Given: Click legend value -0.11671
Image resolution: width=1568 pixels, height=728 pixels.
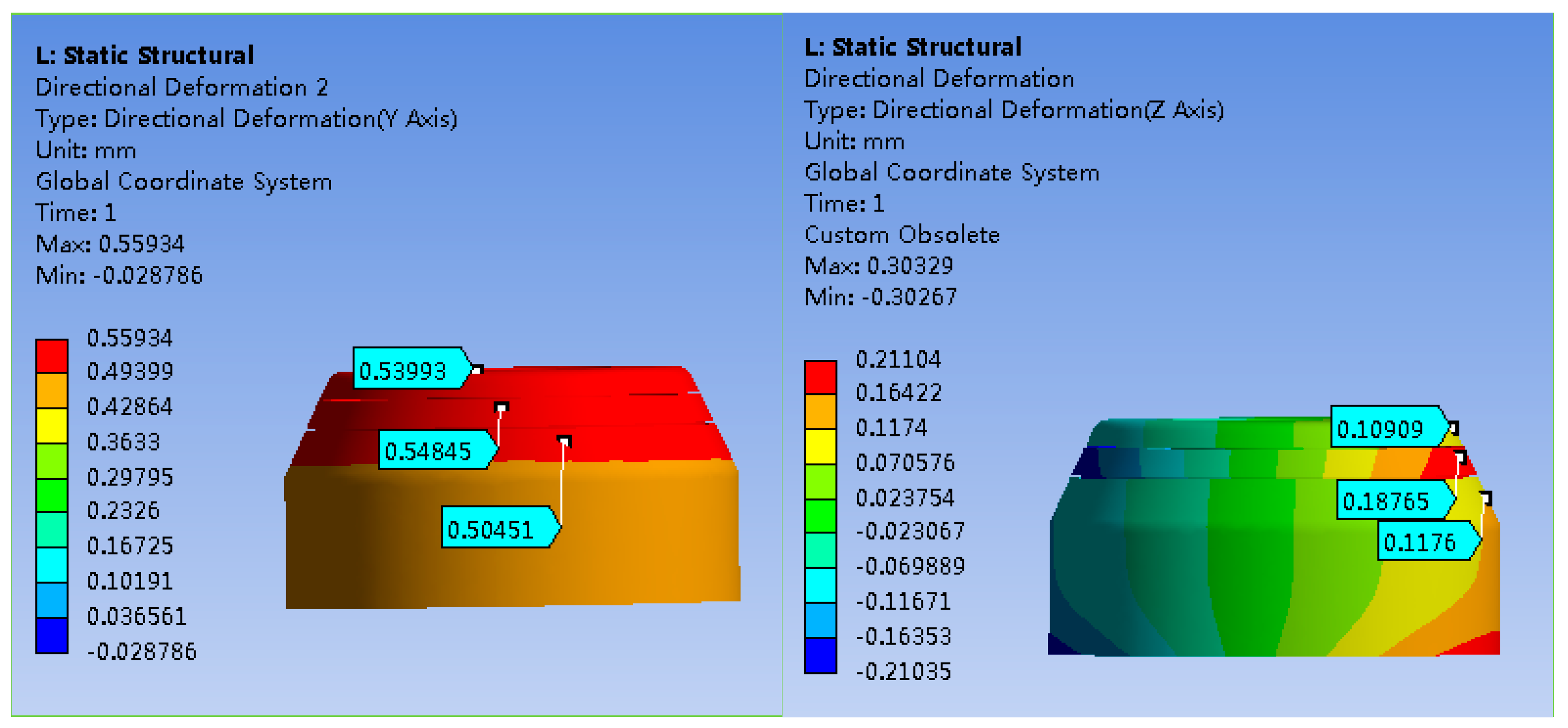Looking at the screenshot, I should [x=903, y=602].
